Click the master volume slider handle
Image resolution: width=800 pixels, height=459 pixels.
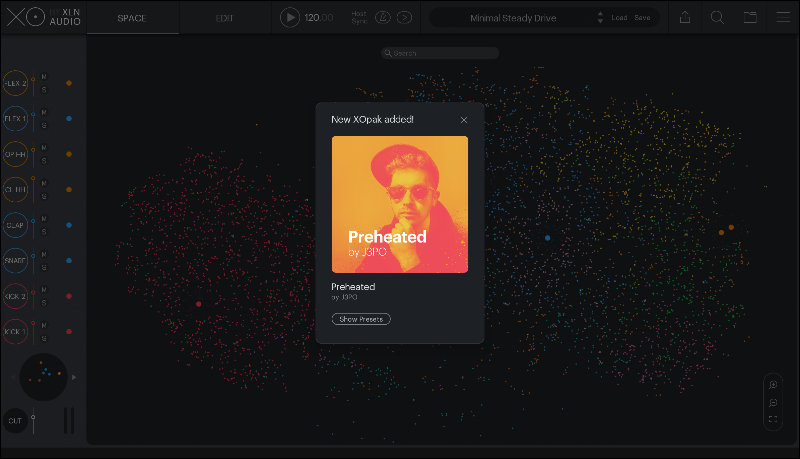click(x=33, y=418)
